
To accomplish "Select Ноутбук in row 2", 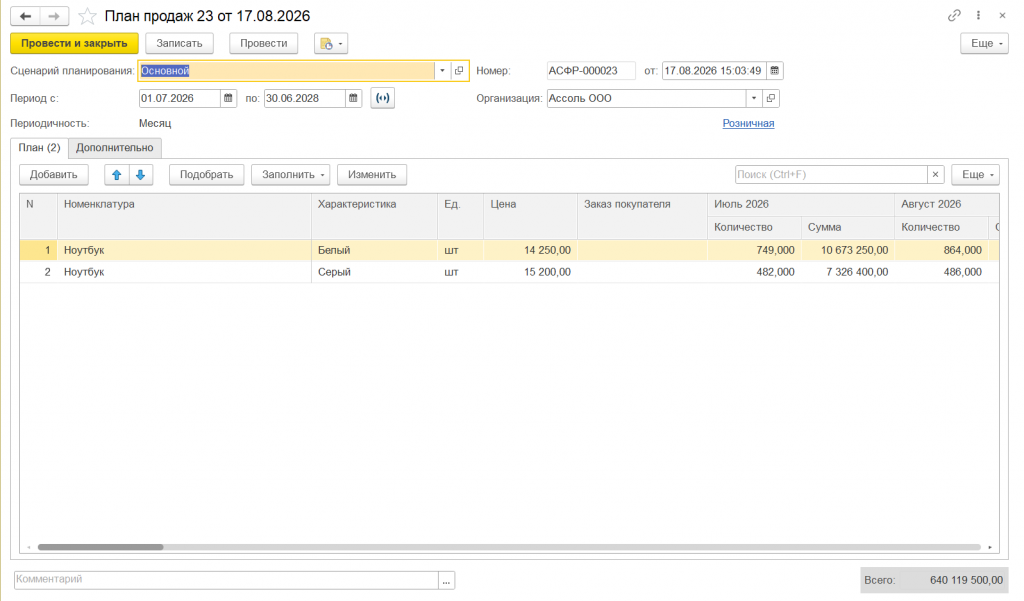I will [x=184, y=272].
